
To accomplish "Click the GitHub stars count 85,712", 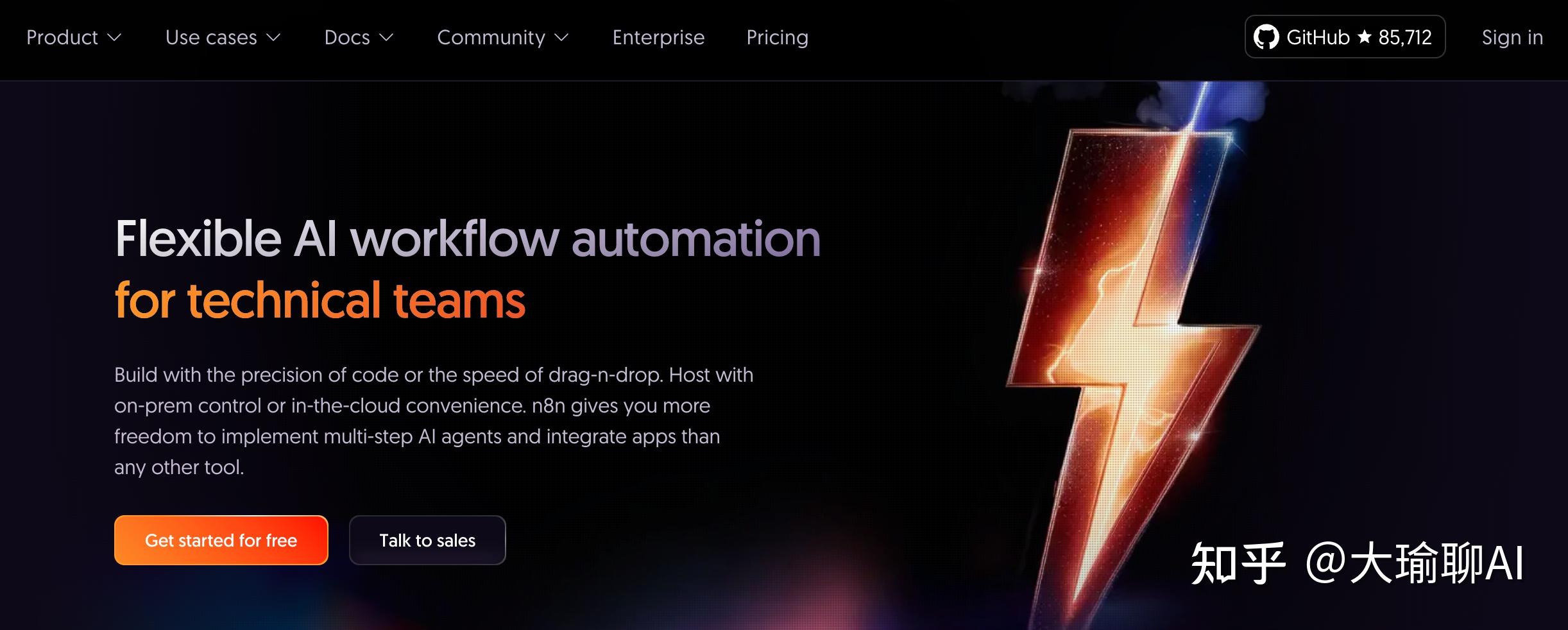I will [1405, 37].
